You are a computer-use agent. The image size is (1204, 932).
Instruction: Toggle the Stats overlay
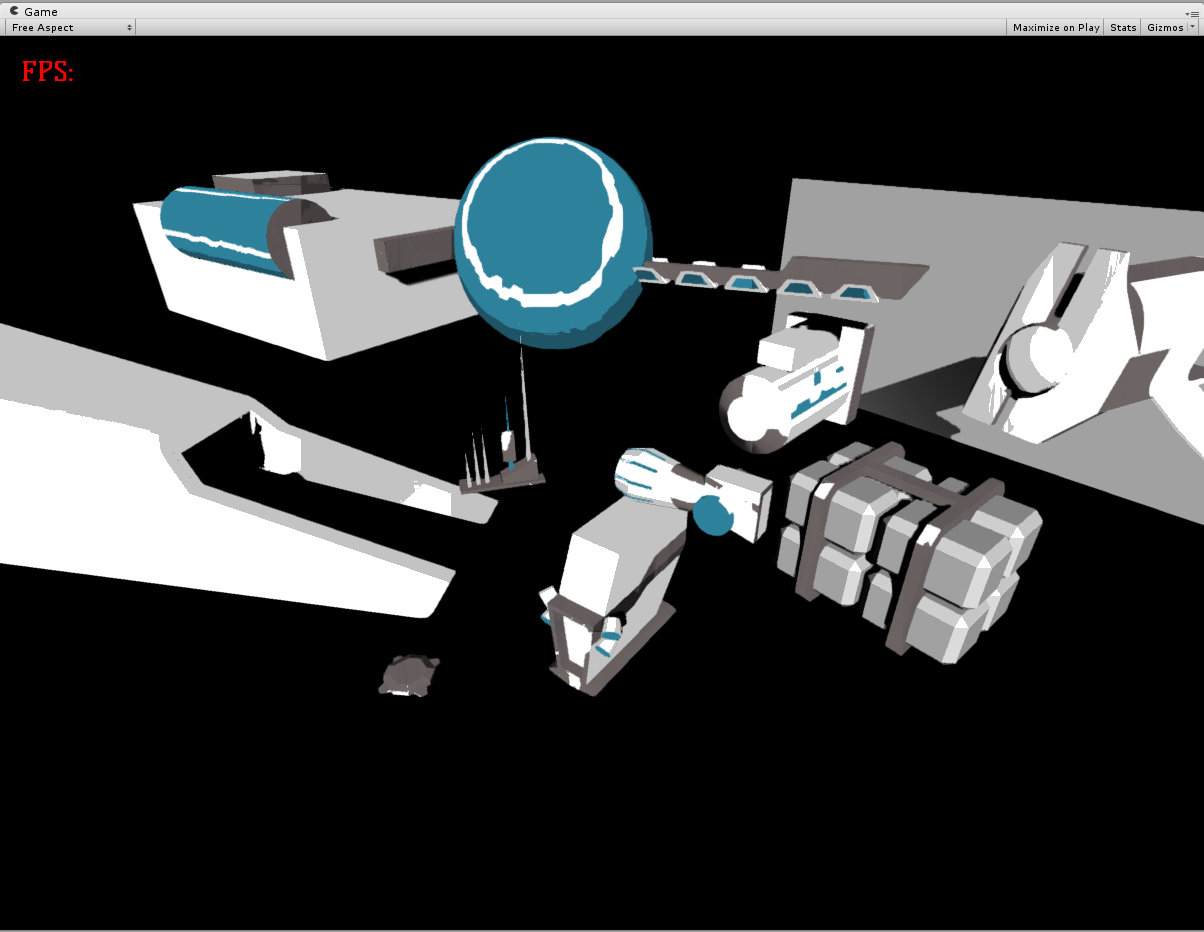pos(1123,27)
